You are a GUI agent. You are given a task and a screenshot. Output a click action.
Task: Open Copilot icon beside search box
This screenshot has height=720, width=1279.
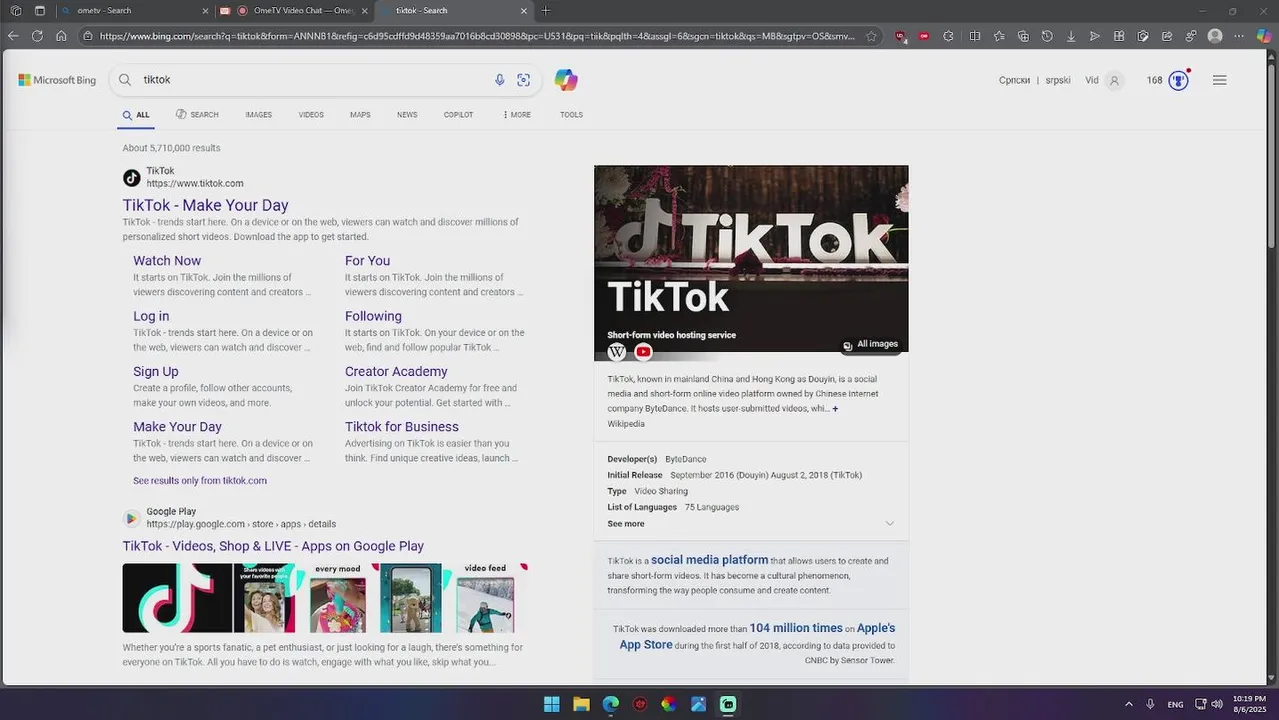click(566, 80)
